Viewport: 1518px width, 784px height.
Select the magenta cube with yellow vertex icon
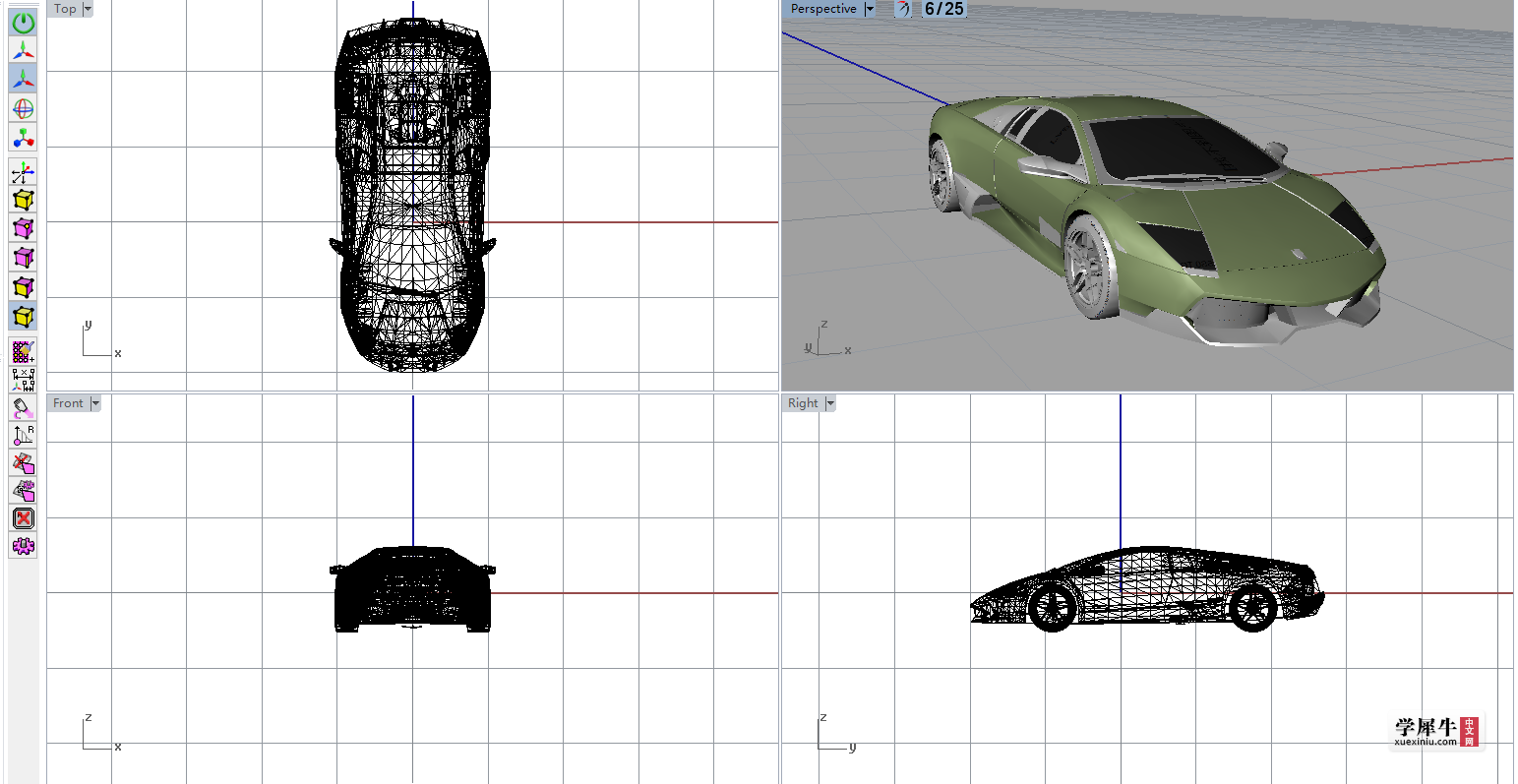[24, 228]
